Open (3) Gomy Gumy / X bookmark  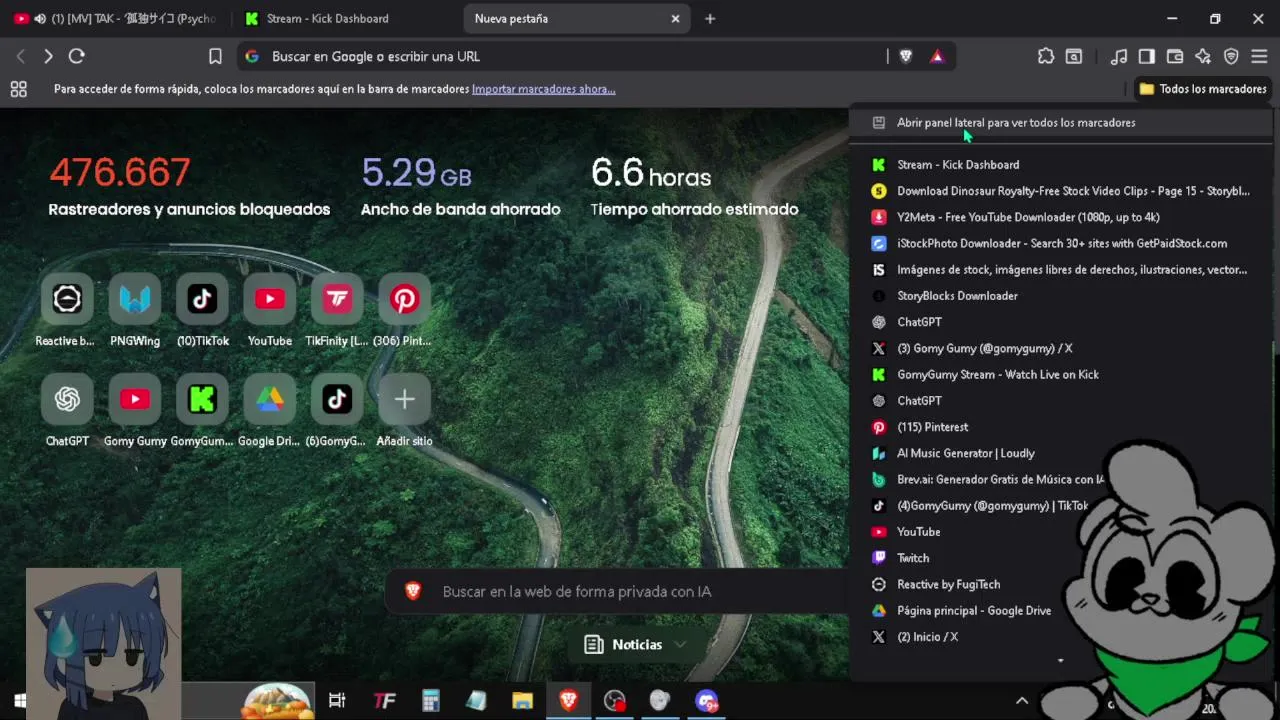coord(1060,348)
